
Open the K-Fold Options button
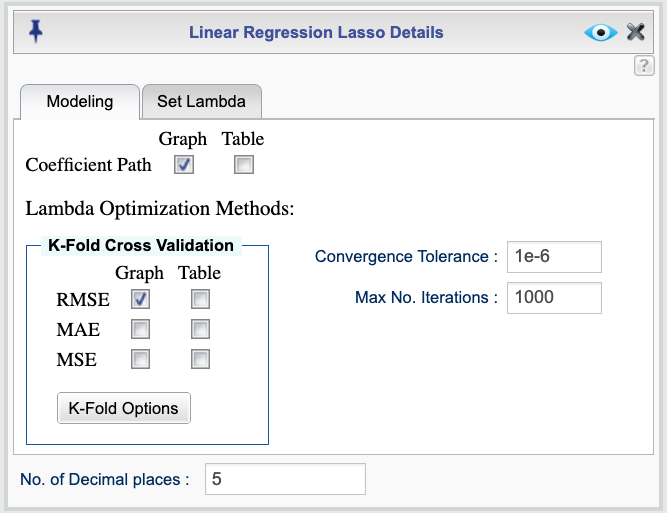tap(124, 408)
